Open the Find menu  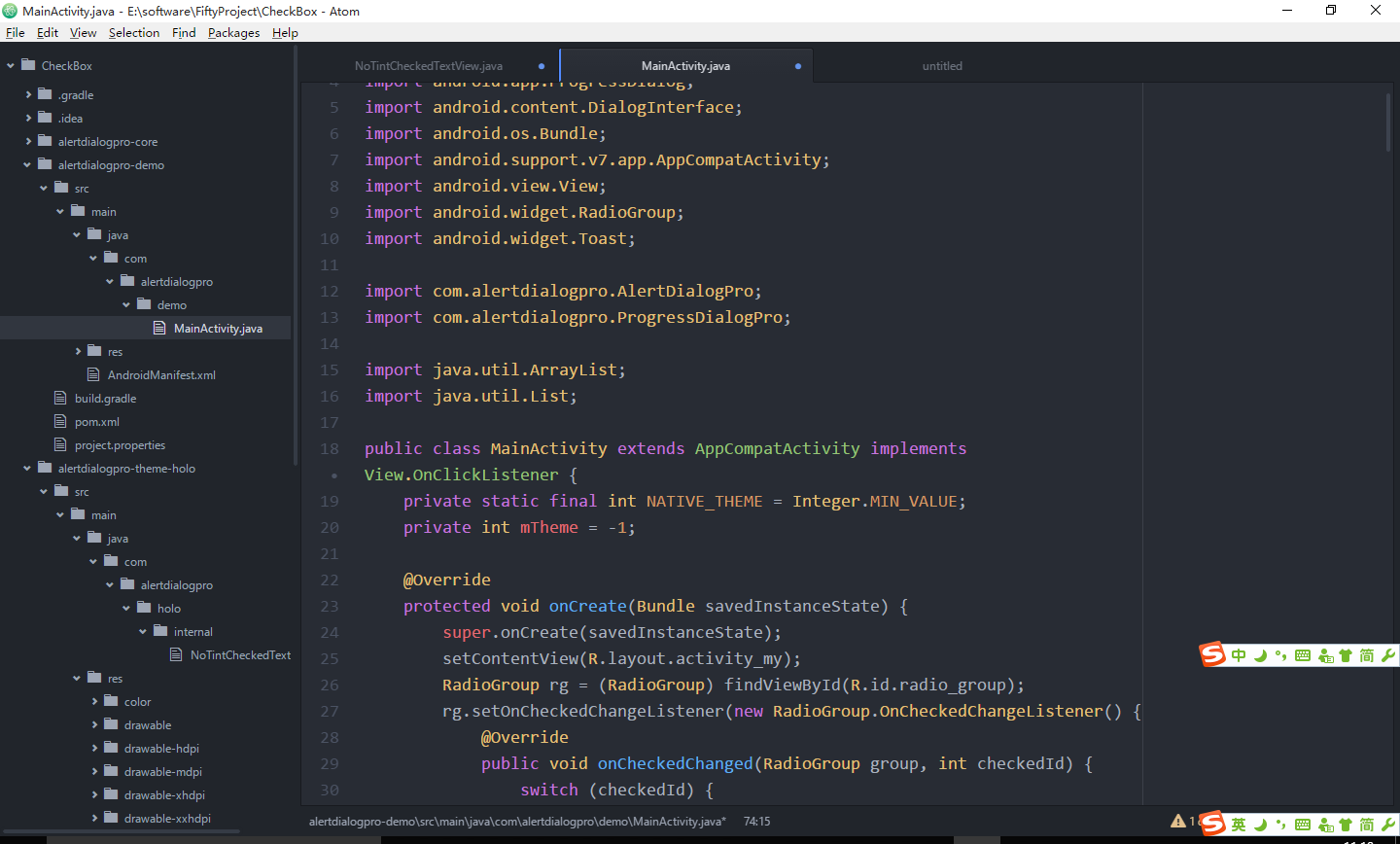pos(184,32)
